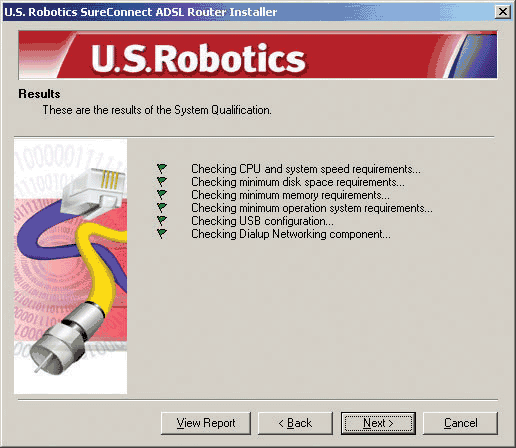Click green flag beside disk space check

tap(162, 181)
